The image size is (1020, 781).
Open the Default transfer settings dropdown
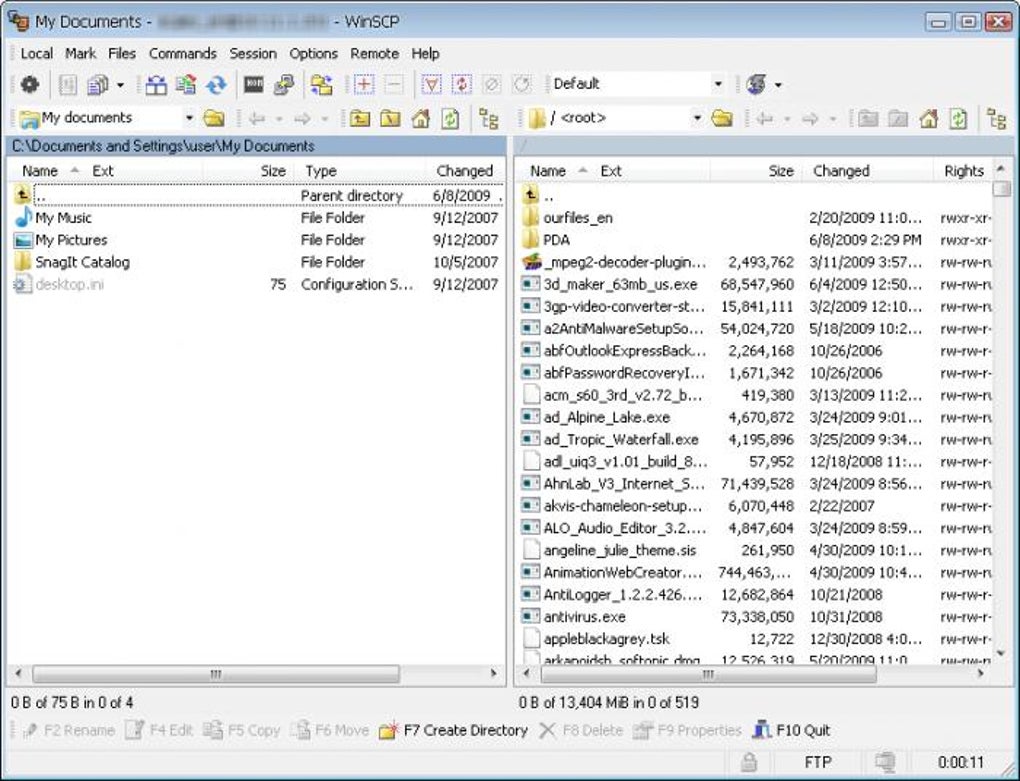pos(718,85)
